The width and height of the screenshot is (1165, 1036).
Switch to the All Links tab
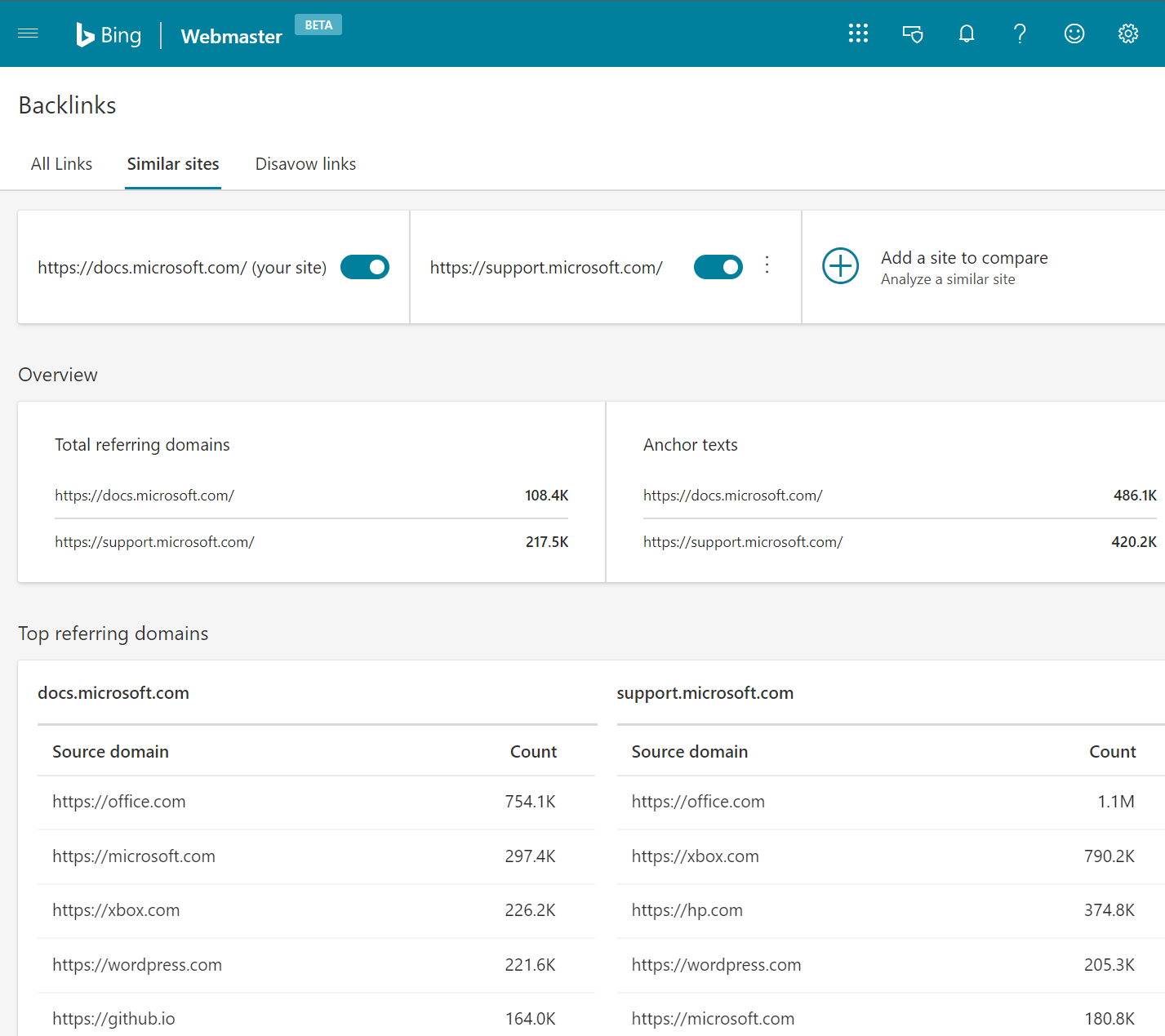coord(61,164)
